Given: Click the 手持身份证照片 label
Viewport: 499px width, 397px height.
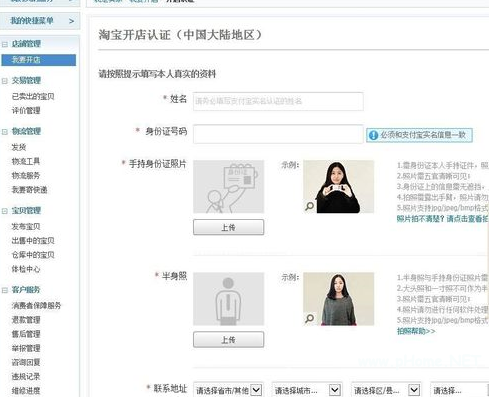Looking at the screenshot, I should (x=158, y=164).
